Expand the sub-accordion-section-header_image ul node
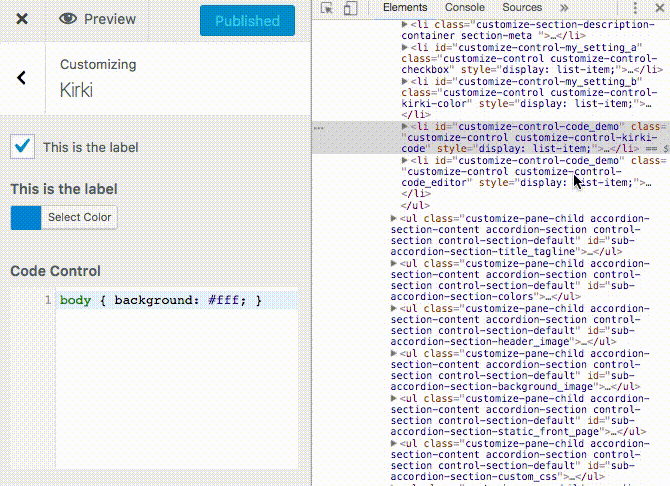The image size is (670, 486). pos(394,308)
